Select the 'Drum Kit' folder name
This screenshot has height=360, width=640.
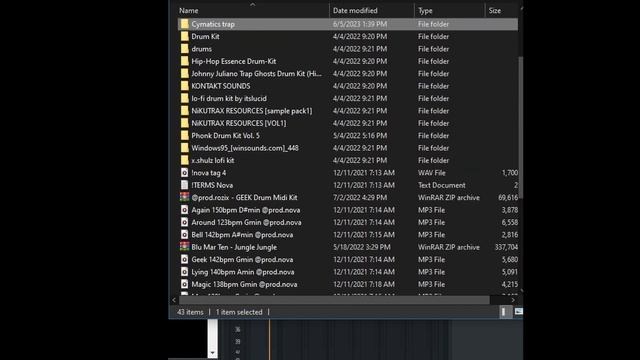(x=205, y=36)
